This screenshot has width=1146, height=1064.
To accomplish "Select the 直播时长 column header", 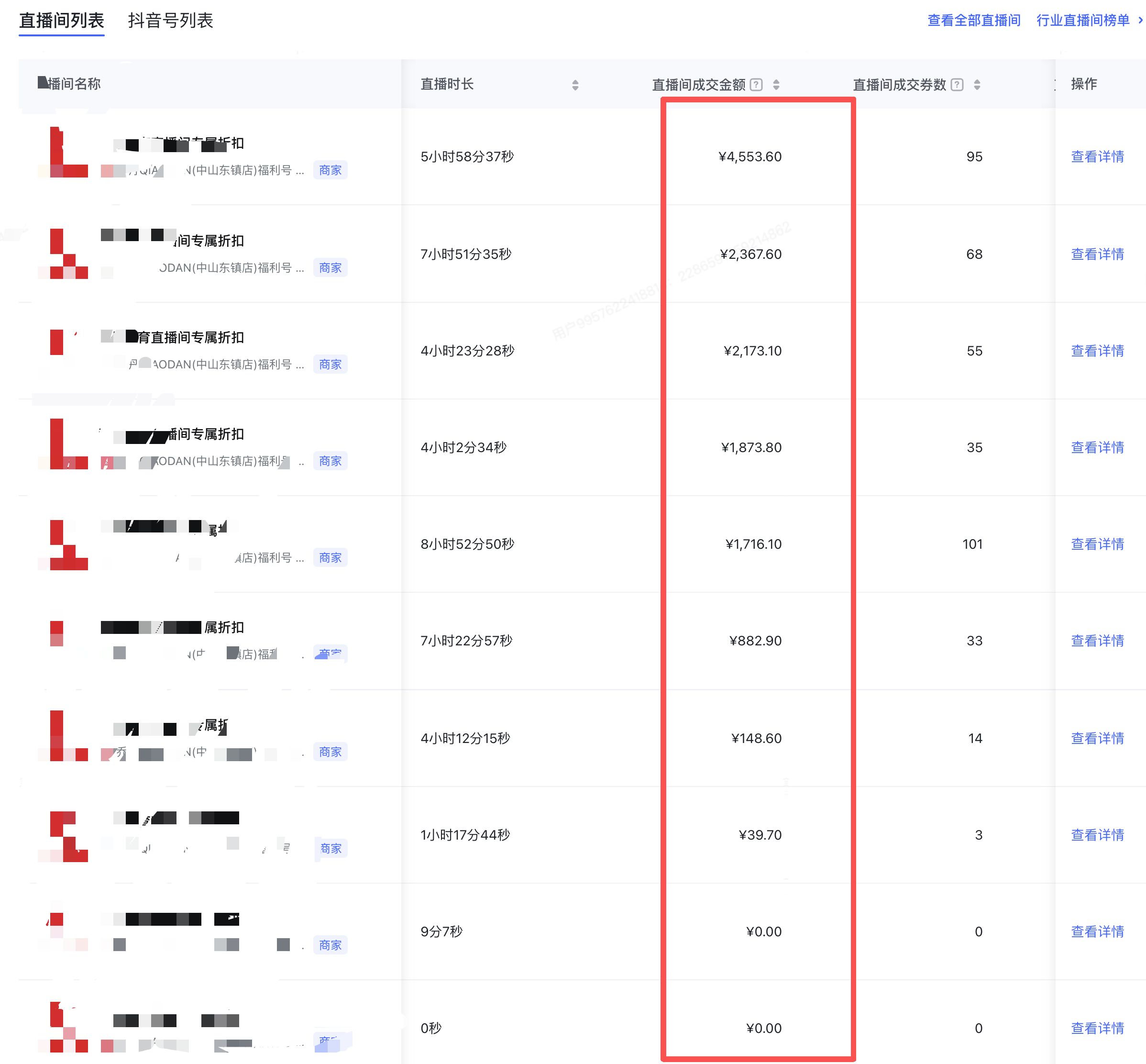I will (x=447, y=84).
